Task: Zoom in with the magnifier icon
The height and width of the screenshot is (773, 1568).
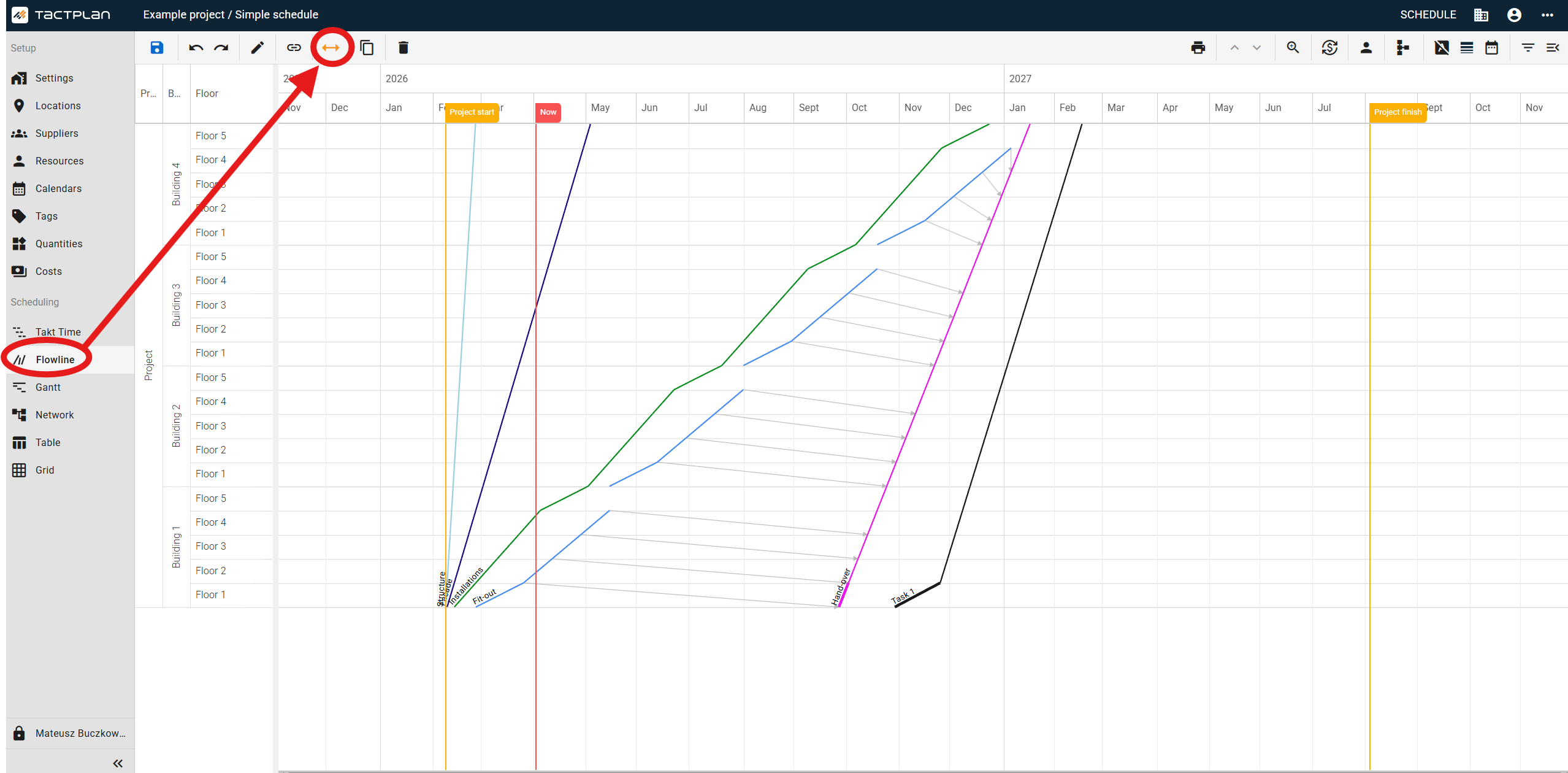Action: click(x=1293, y=48)
